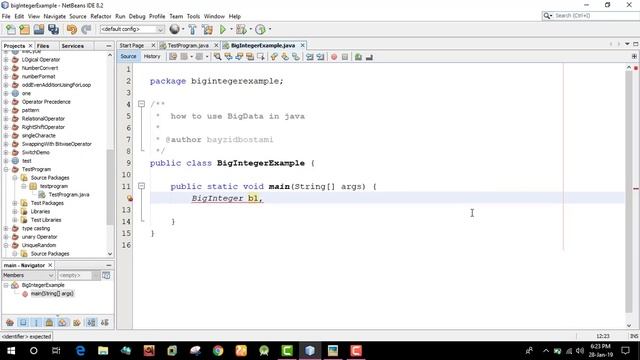Toggle Rectangular Selection in editor toolbar
This screenshot has height=360, width=640.
click(260, 57)
